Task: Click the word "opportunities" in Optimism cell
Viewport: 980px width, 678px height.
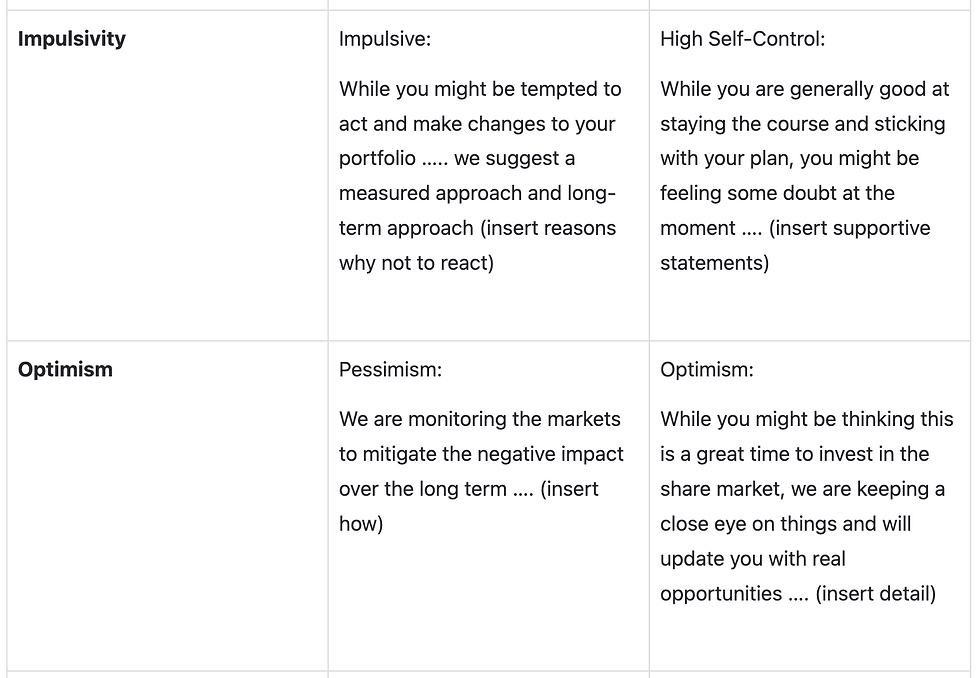Action: point(720,594)
